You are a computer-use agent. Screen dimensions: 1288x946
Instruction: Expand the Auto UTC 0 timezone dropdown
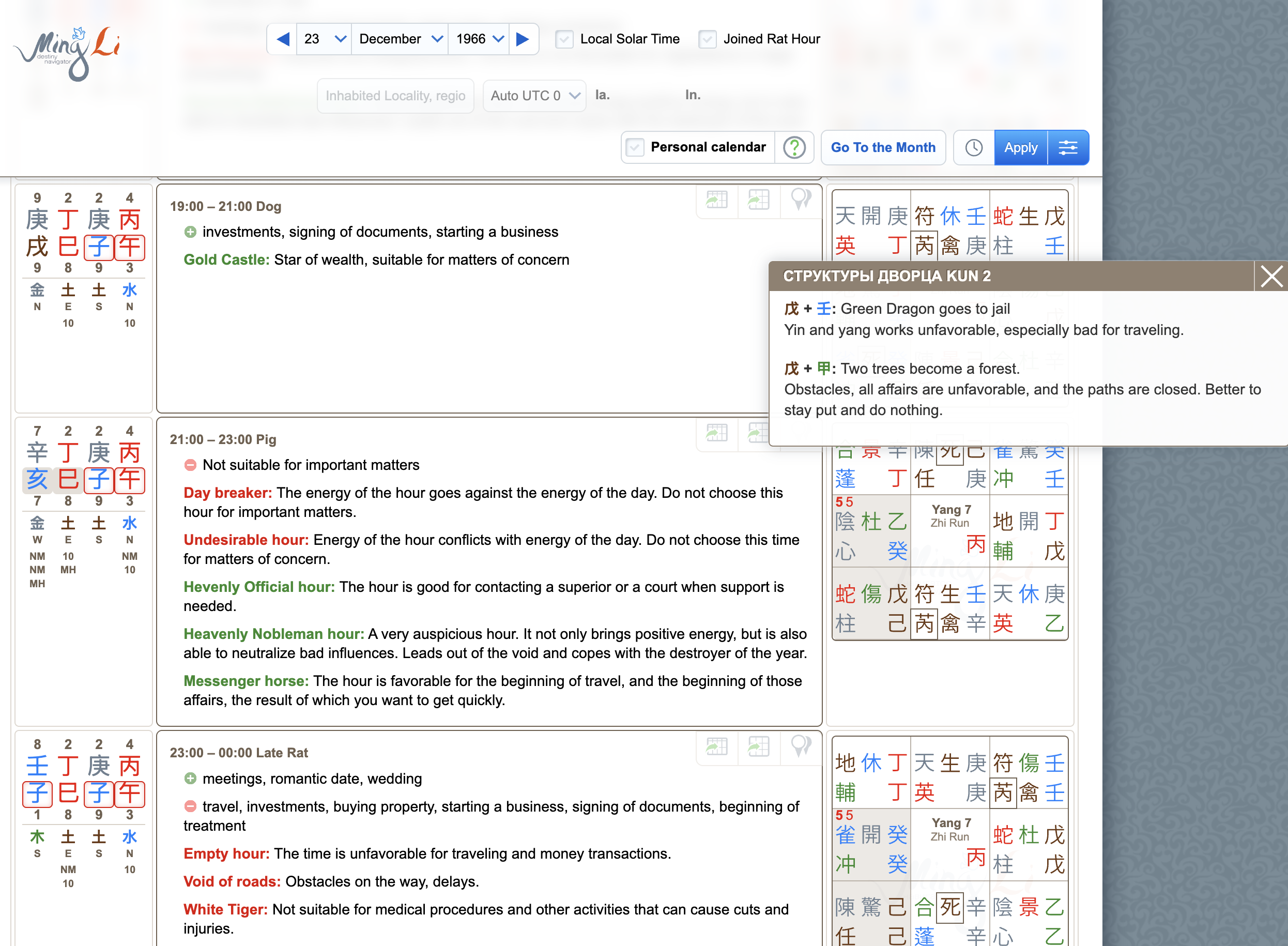click(x=533, y=96)
